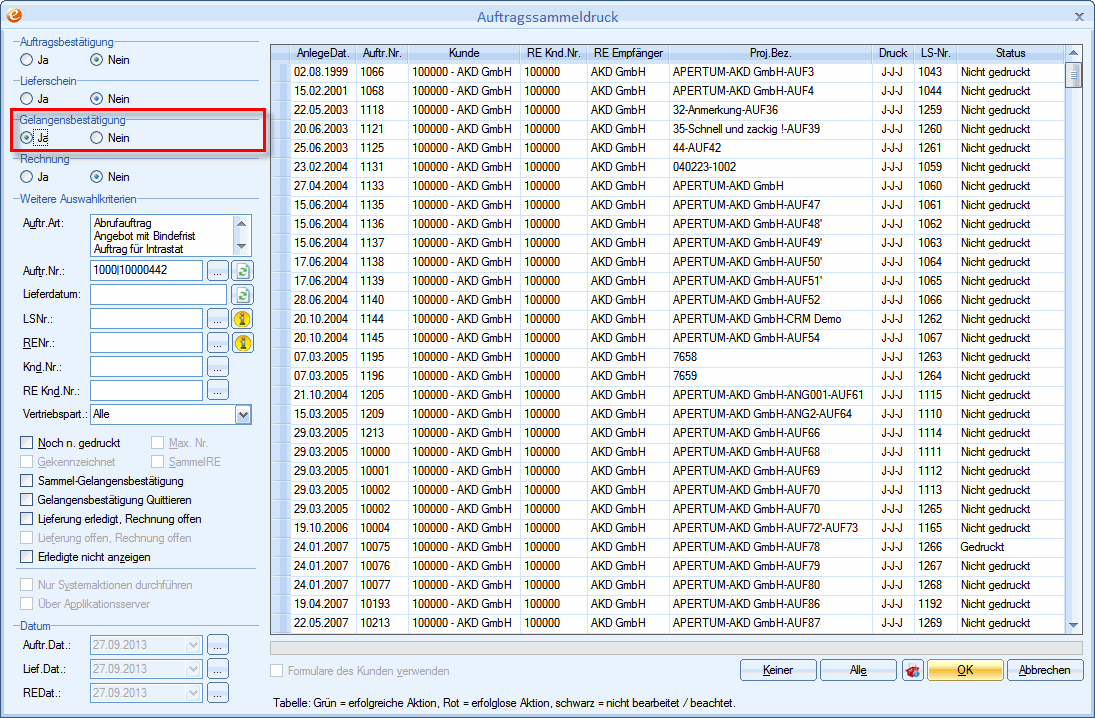Image resolution: width=1095 pixels, height=718 pixels.
Task: Open date picker button for Auftr.Dat.
Action: point(218,645)
